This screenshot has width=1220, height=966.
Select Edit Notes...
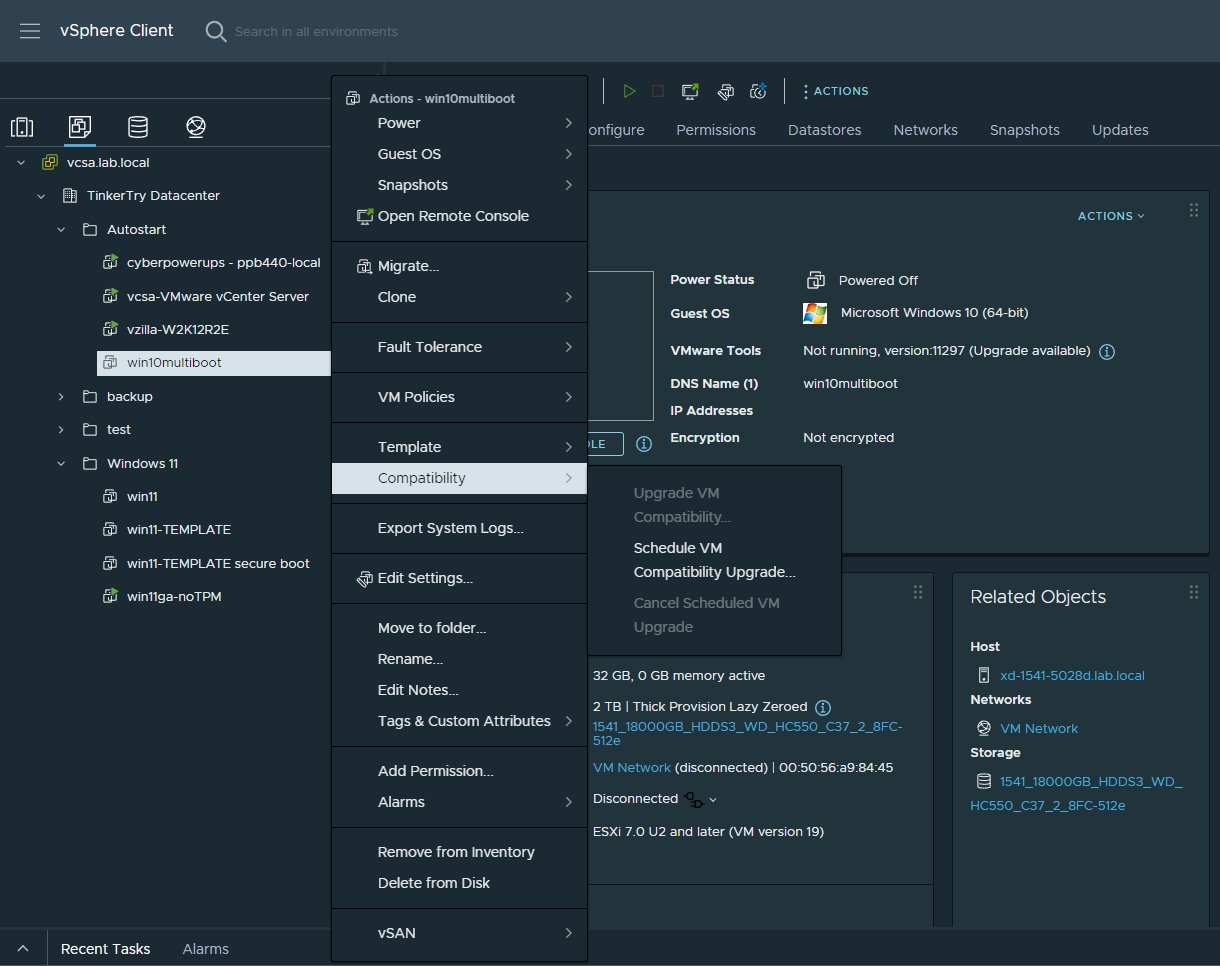(x=459, y=690)
